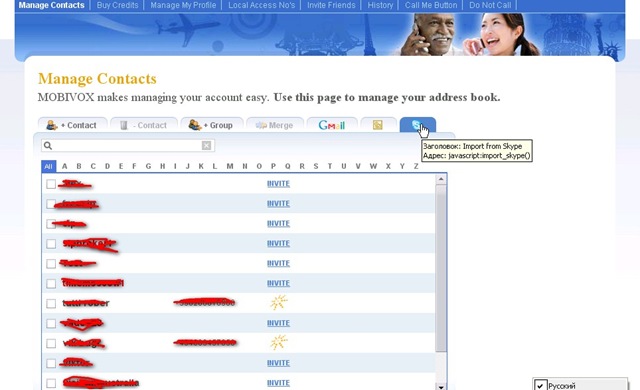Filter contacts by letter M

tap(230, 166)
